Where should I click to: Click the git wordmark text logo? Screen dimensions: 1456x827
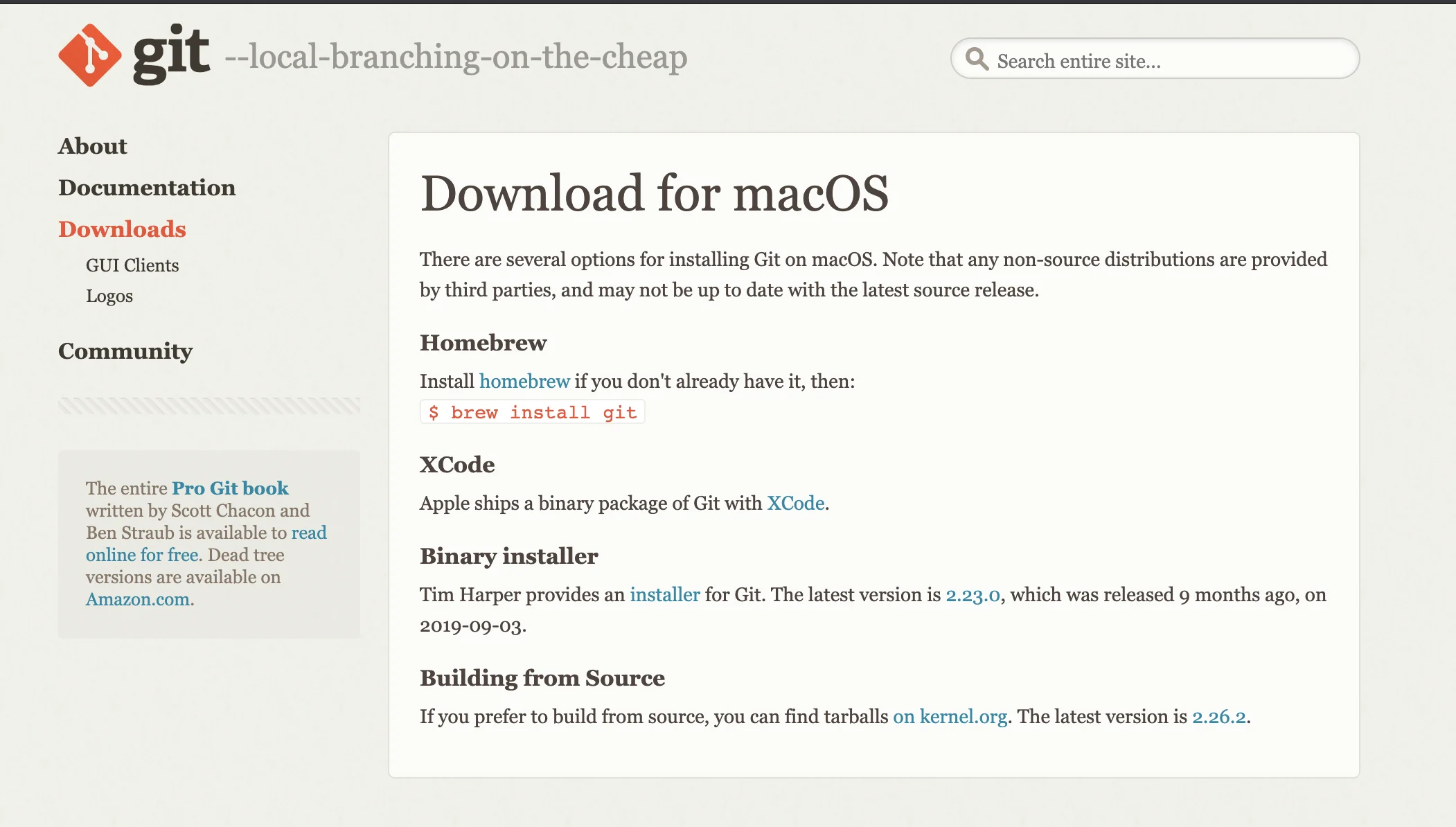coord(171,54)
